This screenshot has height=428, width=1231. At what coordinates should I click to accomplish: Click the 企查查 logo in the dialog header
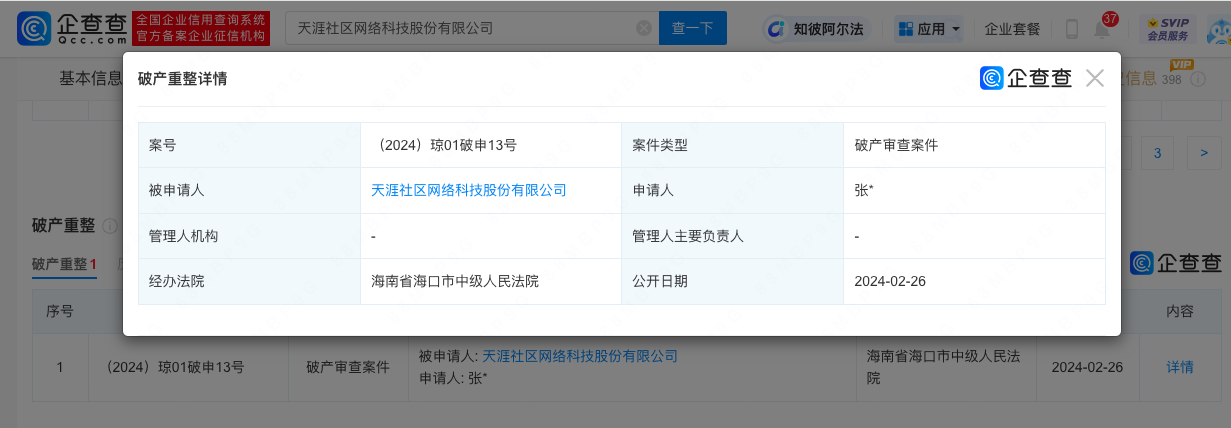pos(1025,78)
